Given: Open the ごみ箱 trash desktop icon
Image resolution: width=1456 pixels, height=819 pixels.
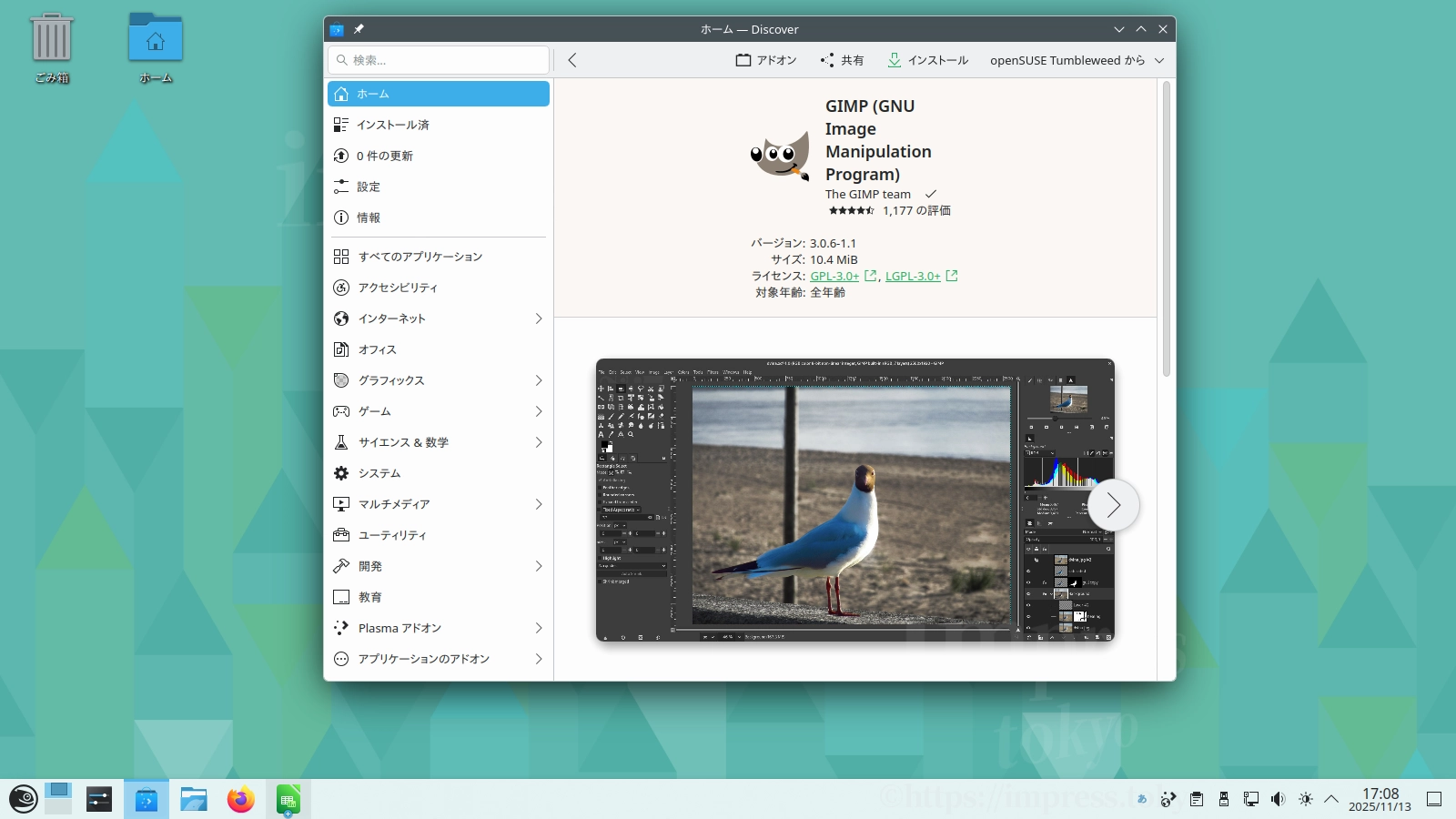Looking at the screenshot, I should point(52,47).
